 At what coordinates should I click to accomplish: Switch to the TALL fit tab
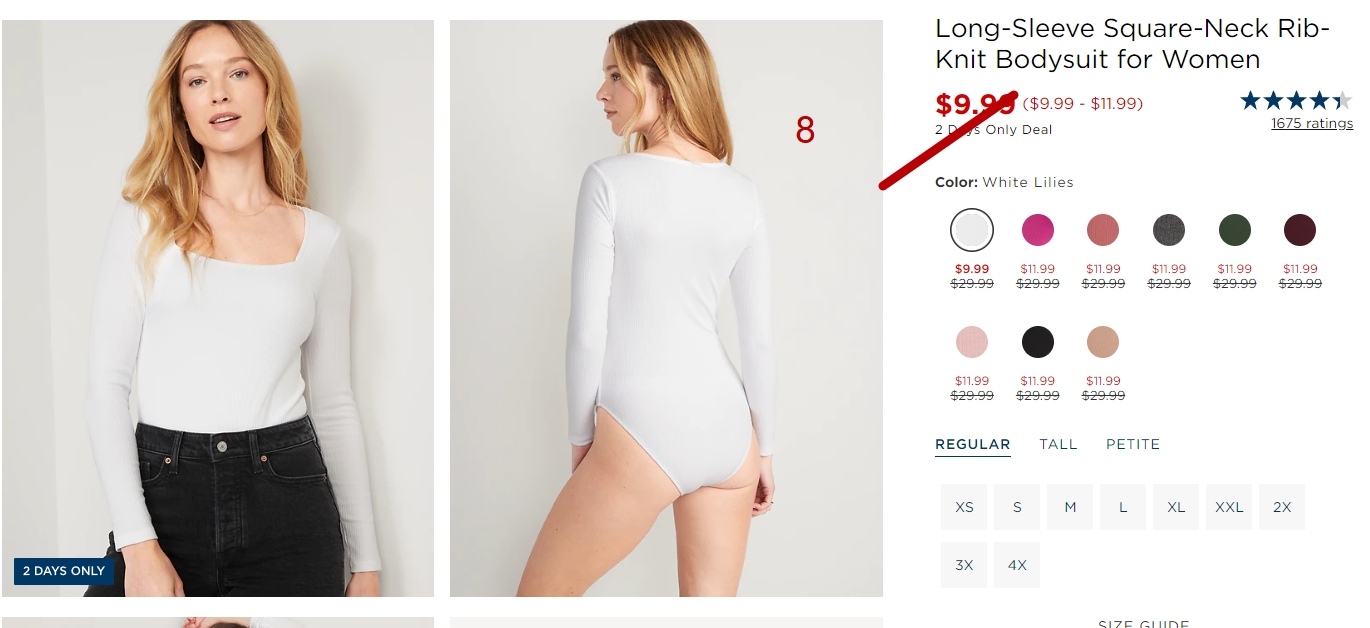tap(1058, 444)
